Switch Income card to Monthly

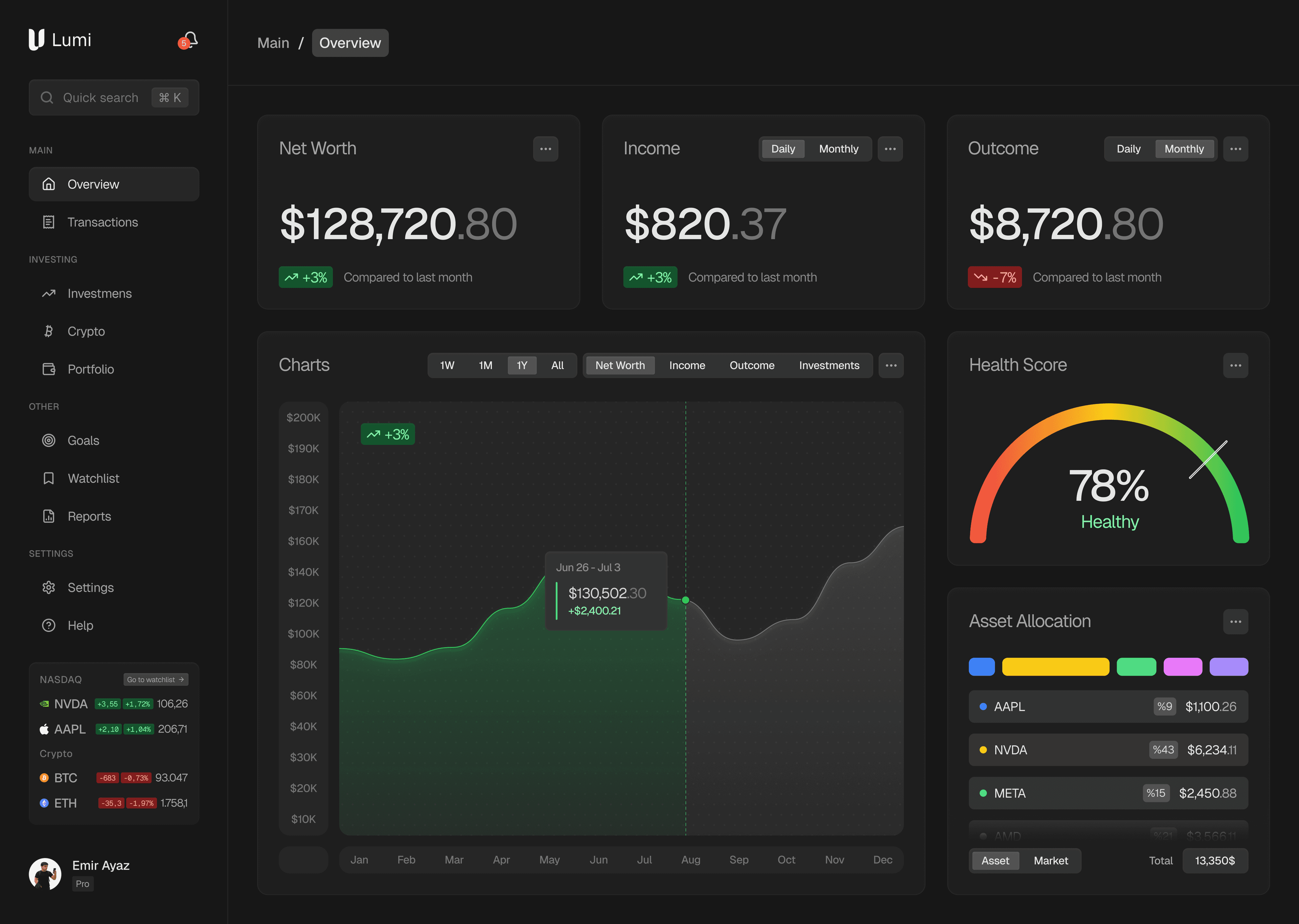pos(838,149)
